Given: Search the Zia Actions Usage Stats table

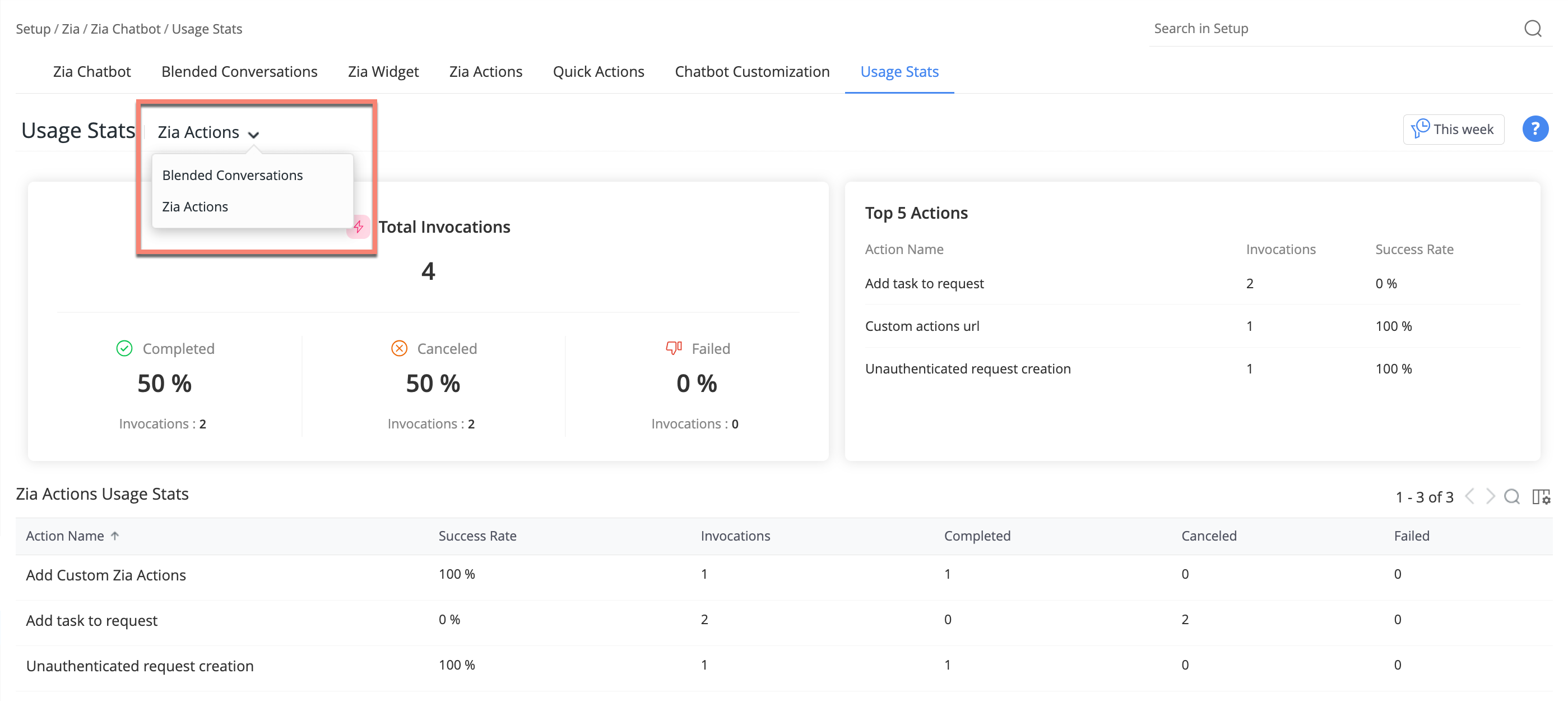Looking at the screenshot, I should (x=1511, y=496).
